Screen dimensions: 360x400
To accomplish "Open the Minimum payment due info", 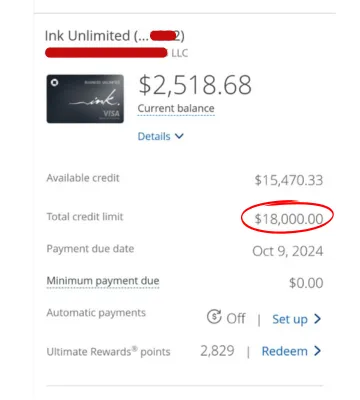I will point(103,281).
